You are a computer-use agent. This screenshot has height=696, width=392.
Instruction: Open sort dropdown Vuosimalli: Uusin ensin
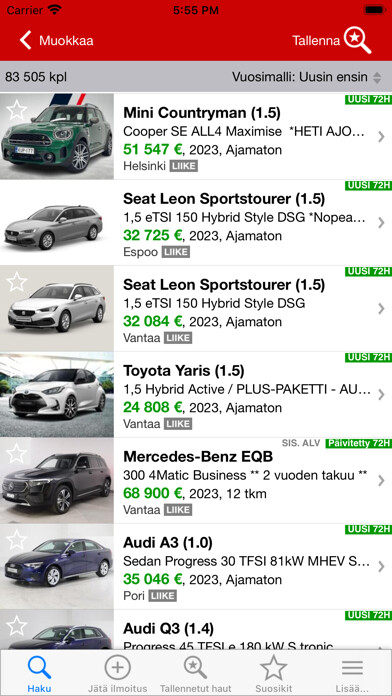point(307,77)
